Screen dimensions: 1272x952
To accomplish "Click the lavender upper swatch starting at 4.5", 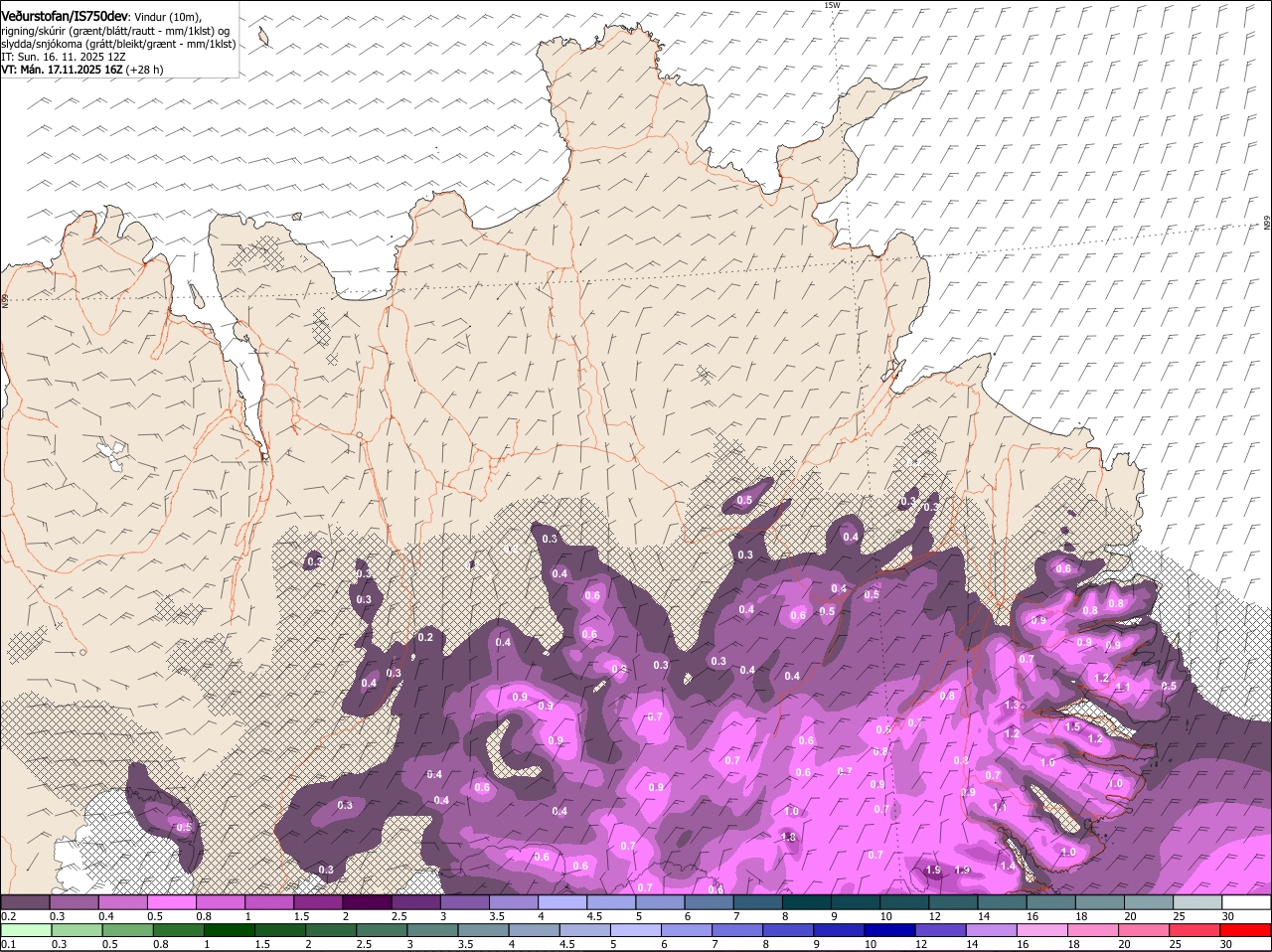I will 611,901.
